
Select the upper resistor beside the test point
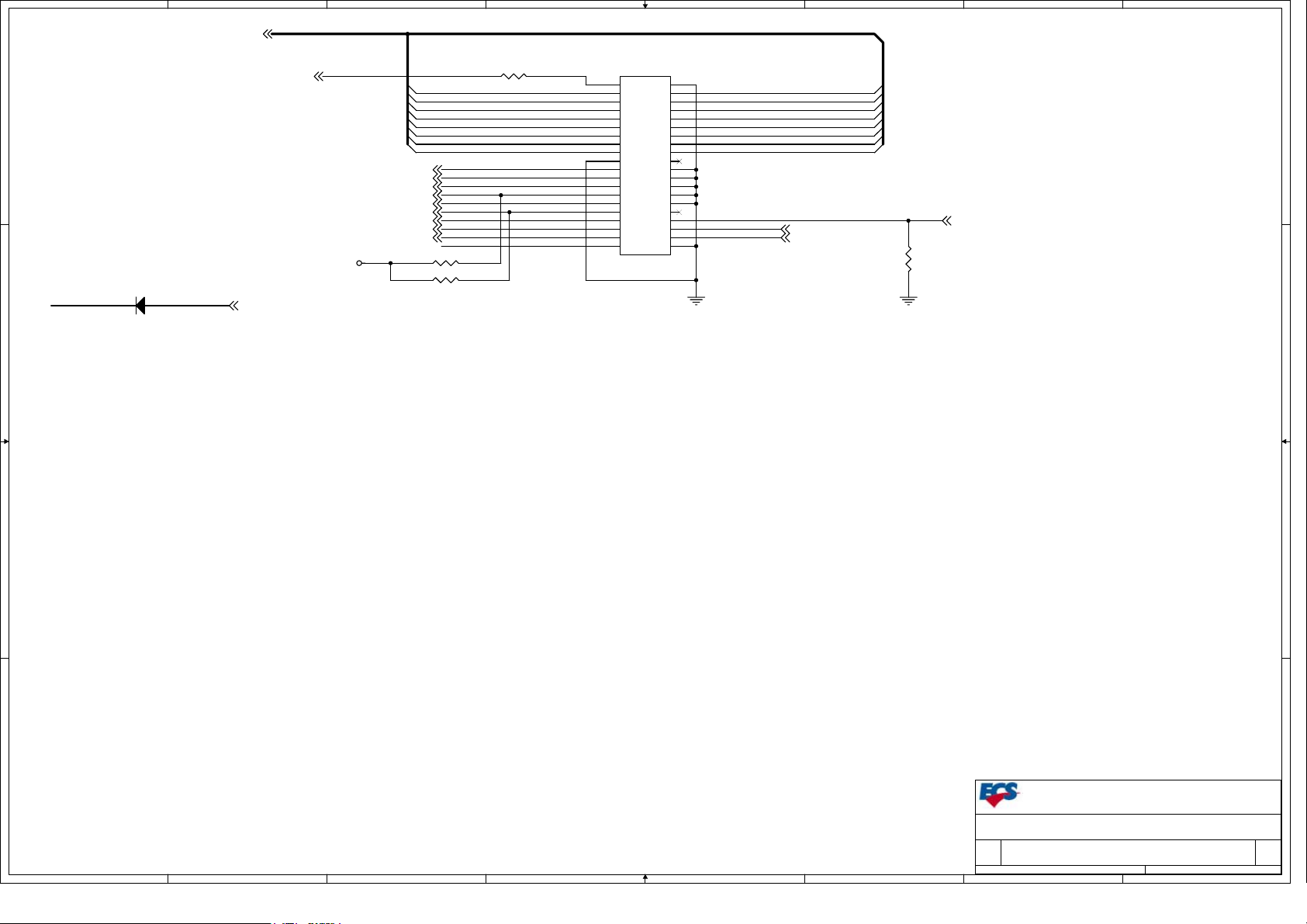(x=446, y=263)
